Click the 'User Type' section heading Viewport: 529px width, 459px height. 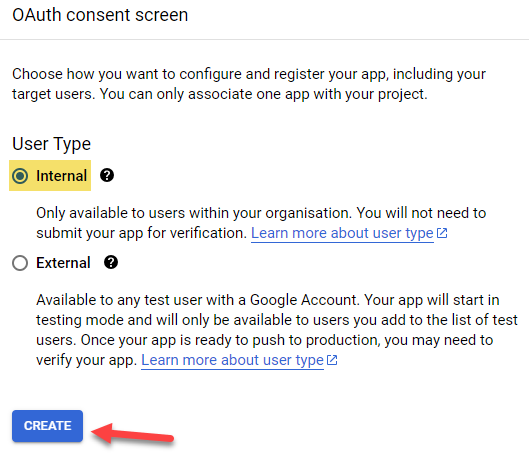tap(51, 144)
